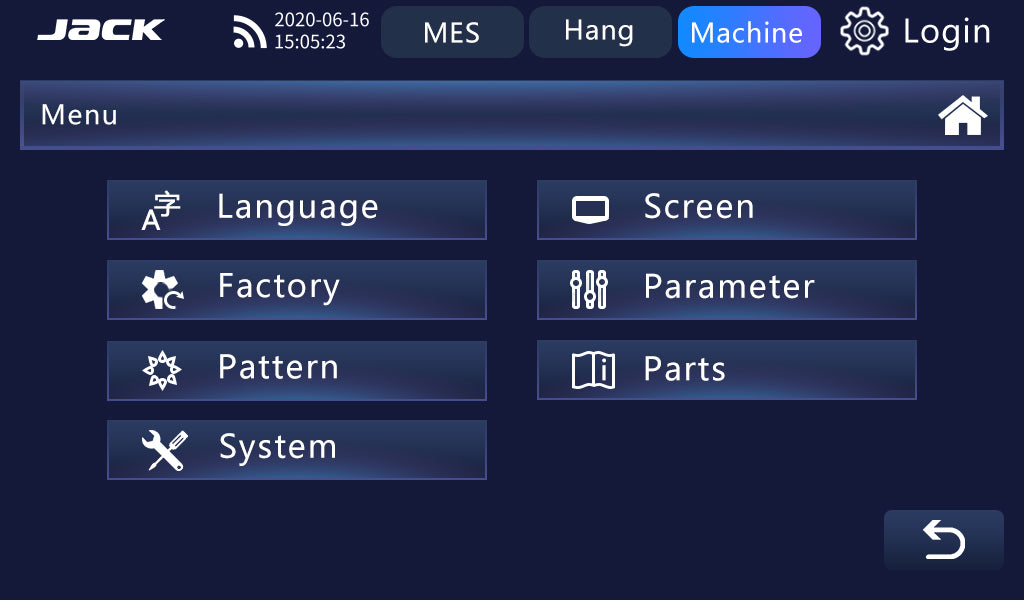Viewport: 1024px width, 600px height.
Task: Click the translate icon beside Language
Action: (161, 211)
